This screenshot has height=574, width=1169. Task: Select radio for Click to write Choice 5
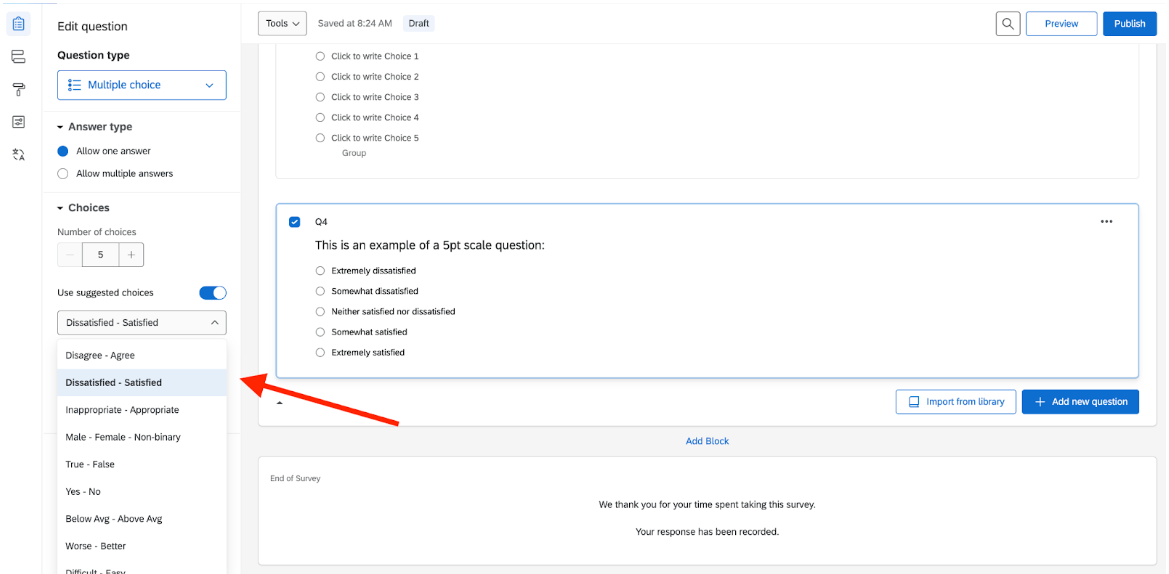pos(321,138)
